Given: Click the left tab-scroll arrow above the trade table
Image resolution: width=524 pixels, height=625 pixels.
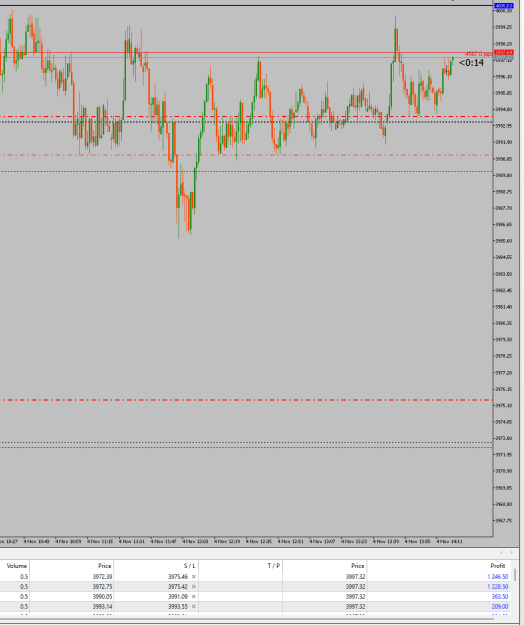Looking at the screenshot, I should 501,552.
